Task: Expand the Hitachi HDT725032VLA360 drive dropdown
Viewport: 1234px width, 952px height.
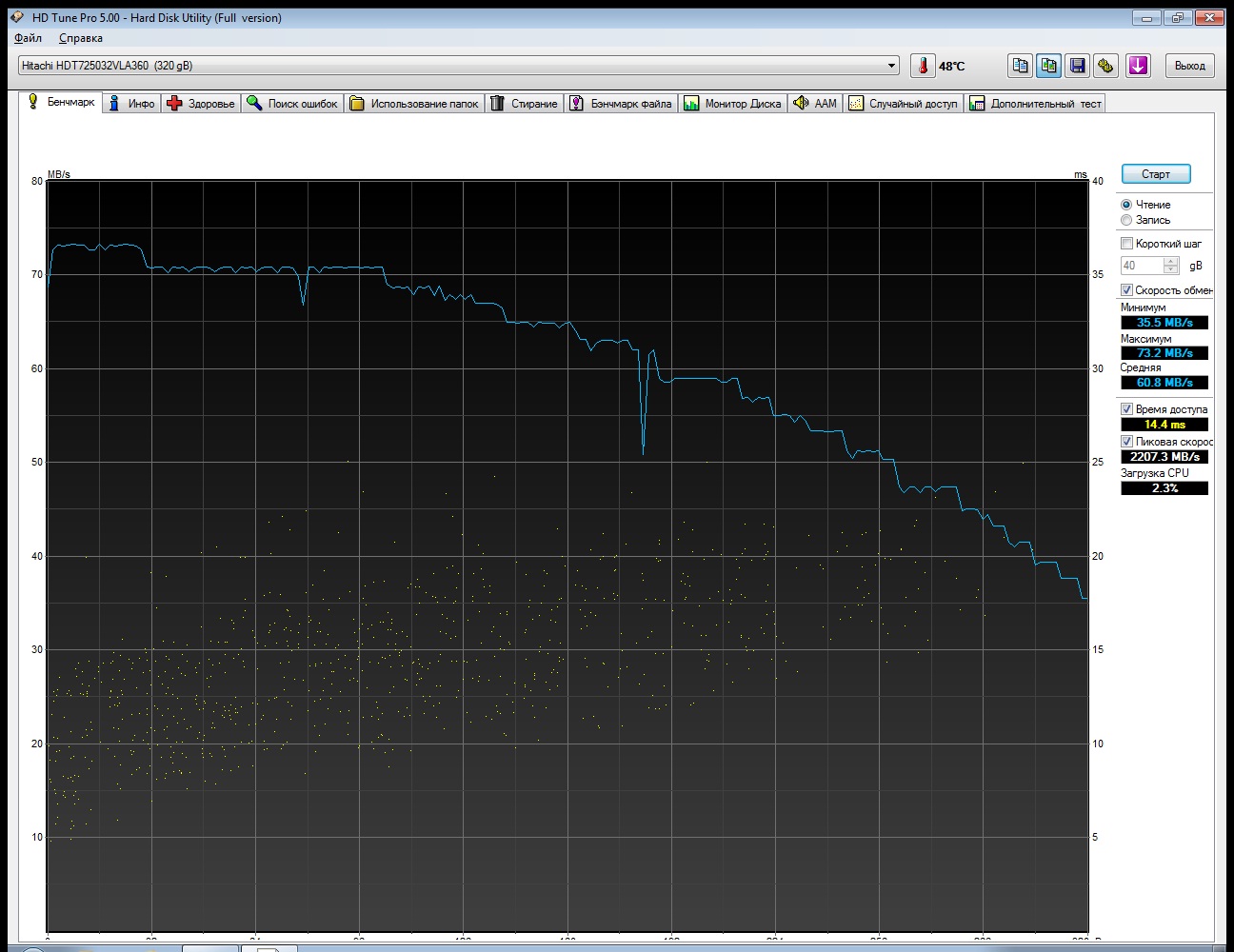Action: [x=892, y=66]
